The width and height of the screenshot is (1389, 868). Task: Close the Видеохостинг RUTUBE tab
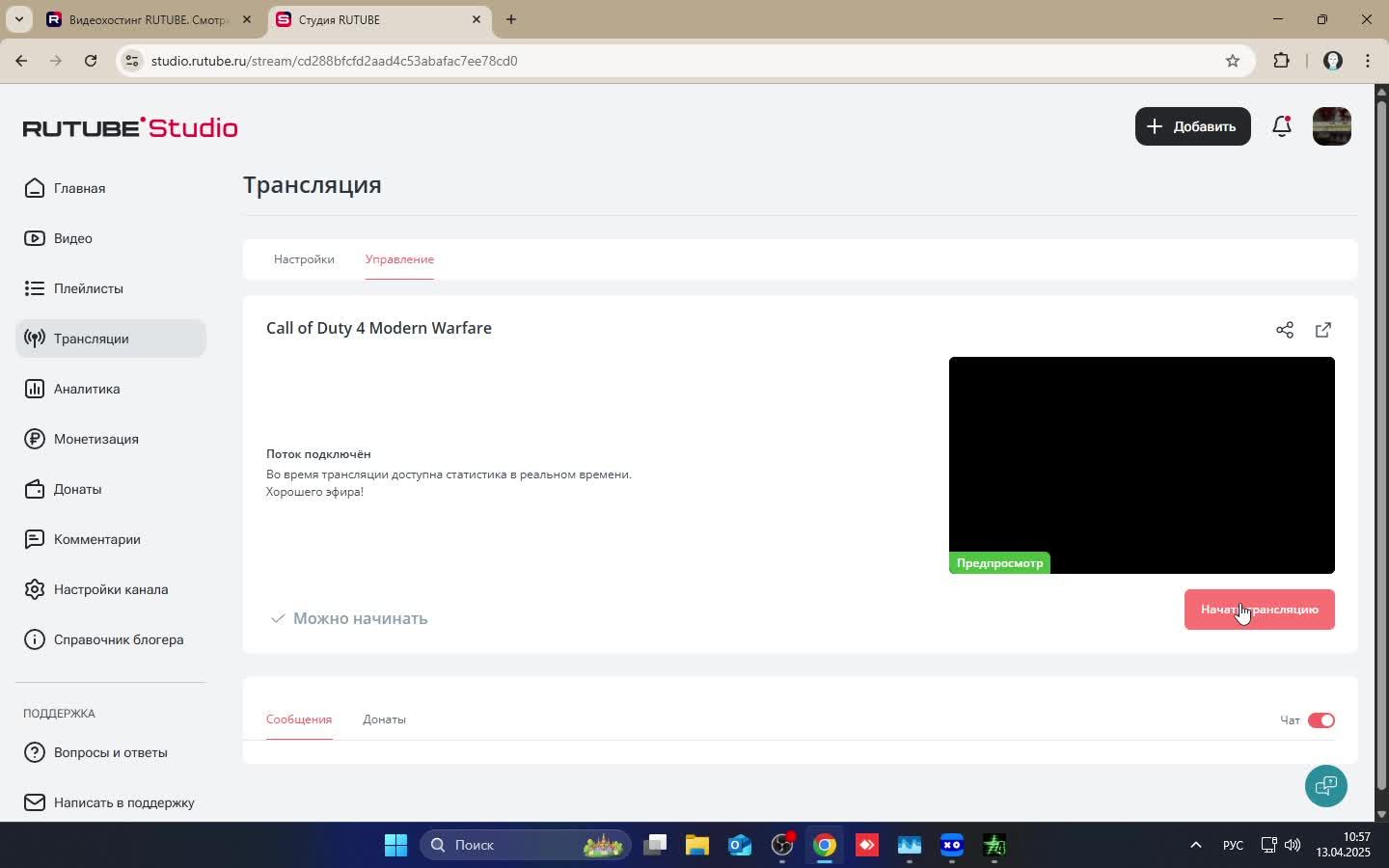click(x=247, y=19)
